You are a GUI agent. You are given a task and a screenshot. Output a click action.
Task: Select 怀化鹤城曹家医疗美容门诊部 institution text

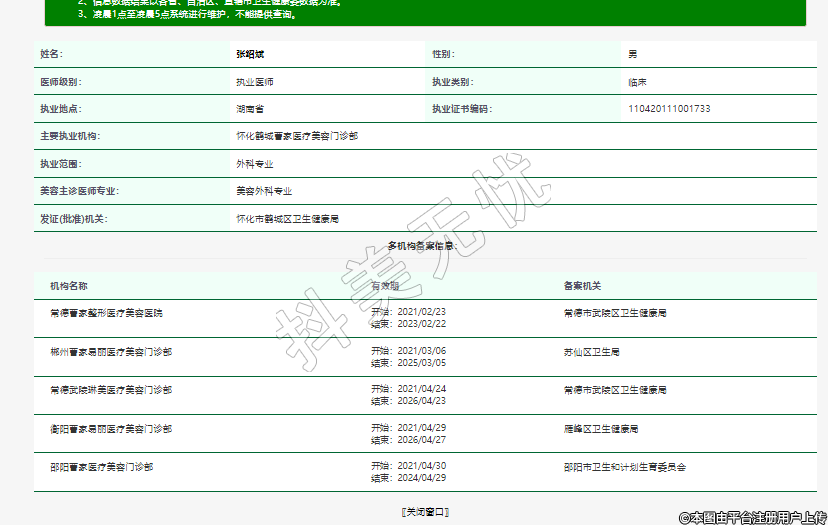(x=296, y=135)
